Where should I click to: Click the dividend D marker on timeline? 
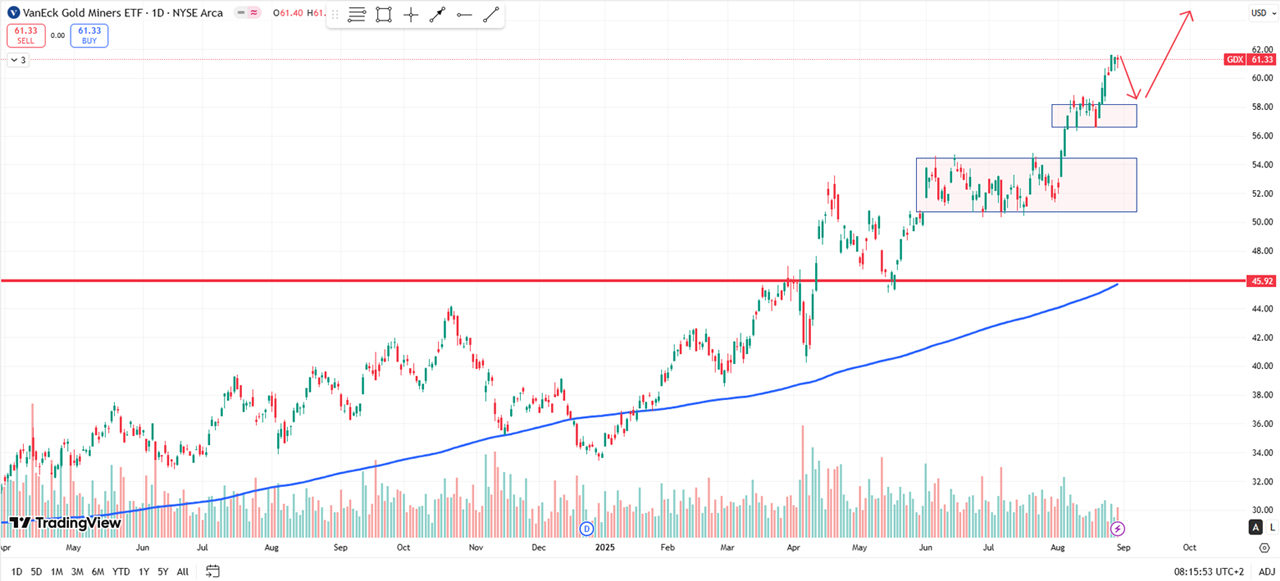point(587,527)
